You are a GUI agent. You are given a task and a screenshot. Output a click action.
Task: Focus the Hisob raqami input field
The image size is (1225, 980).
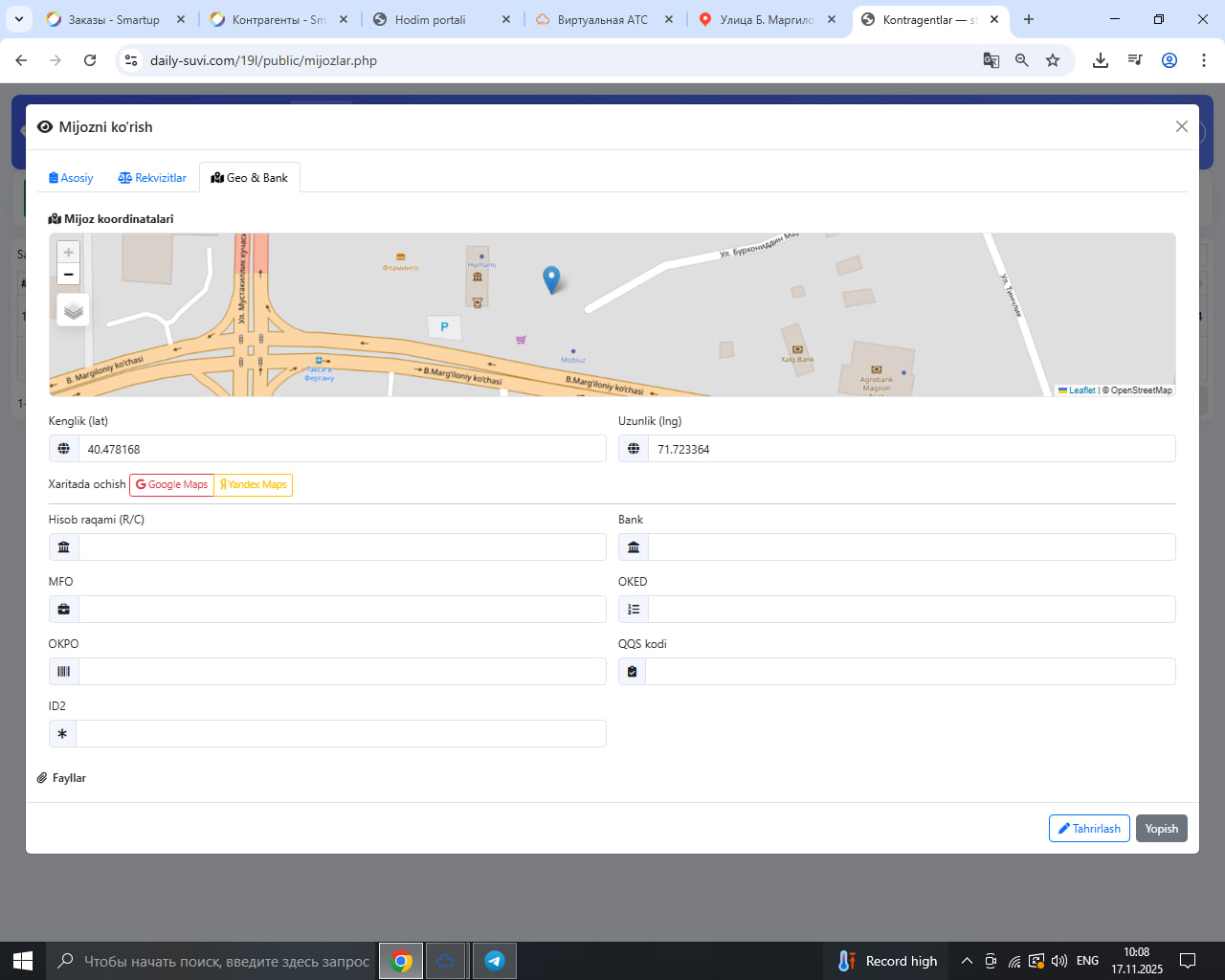point(342,547)
